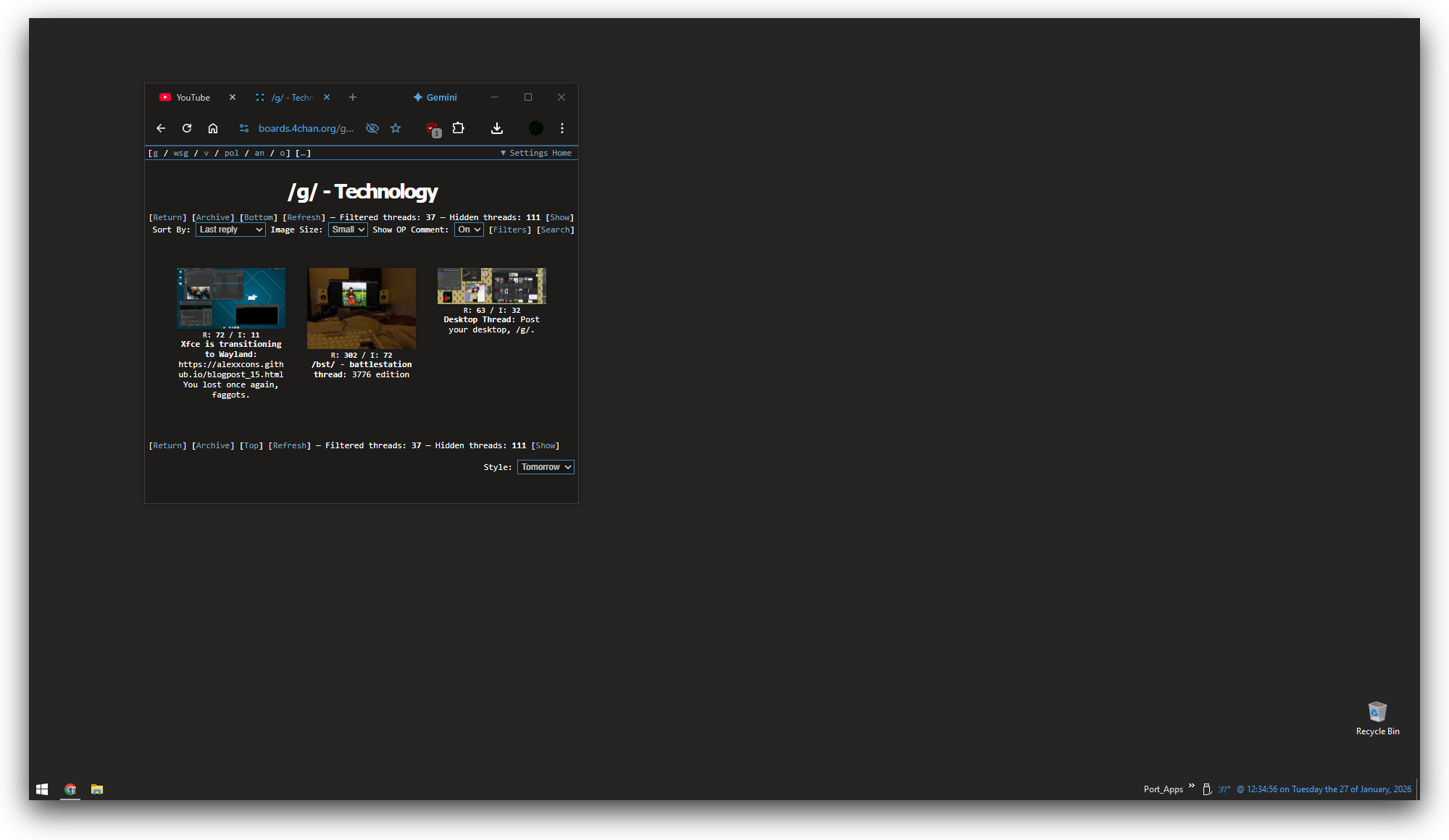Open File Explorer from the taskbar
The image size is (1449, 840).
(x=97, y=789)
